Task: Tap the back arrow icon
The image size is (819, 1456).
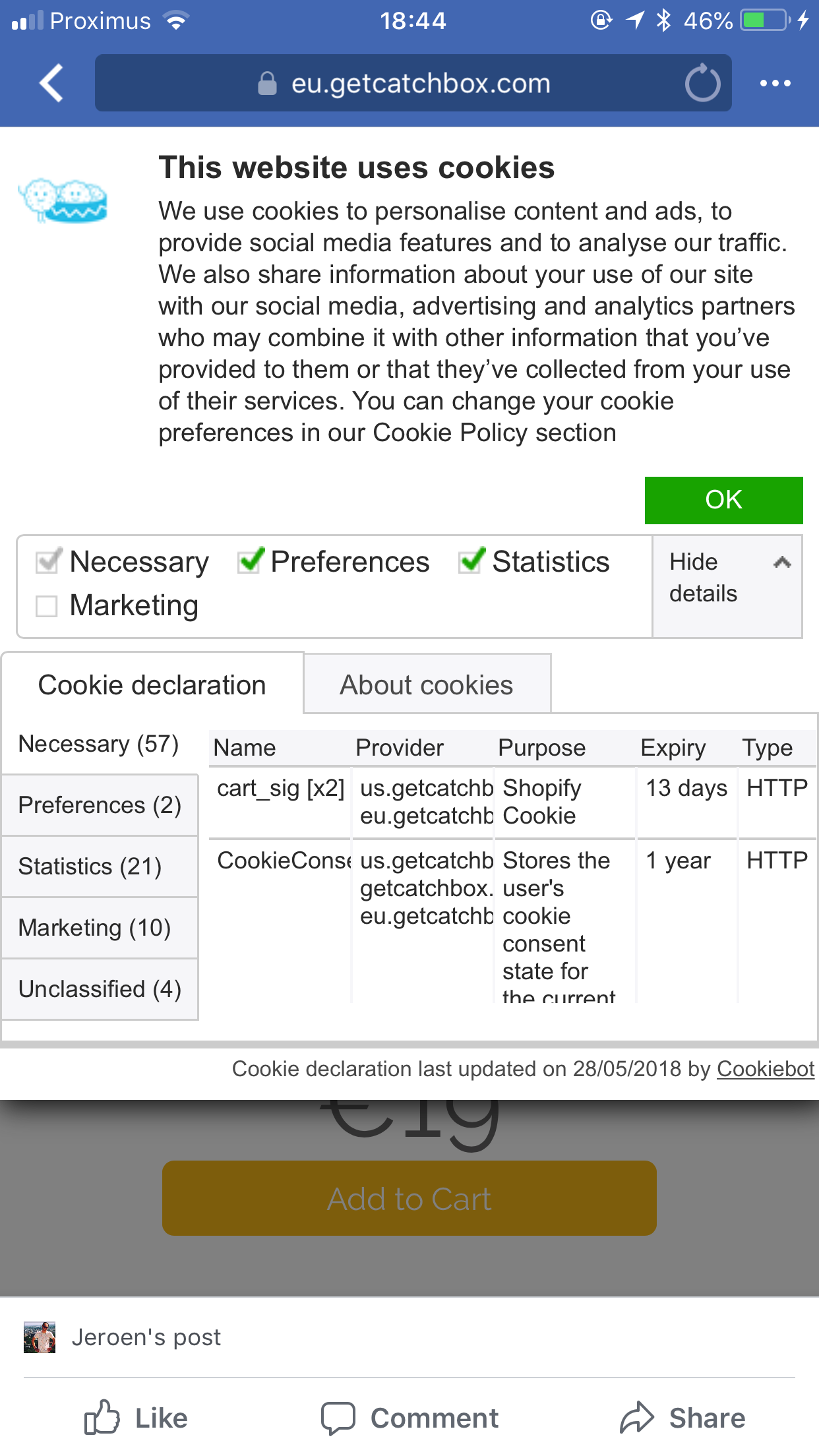Action: click(51, 83)
